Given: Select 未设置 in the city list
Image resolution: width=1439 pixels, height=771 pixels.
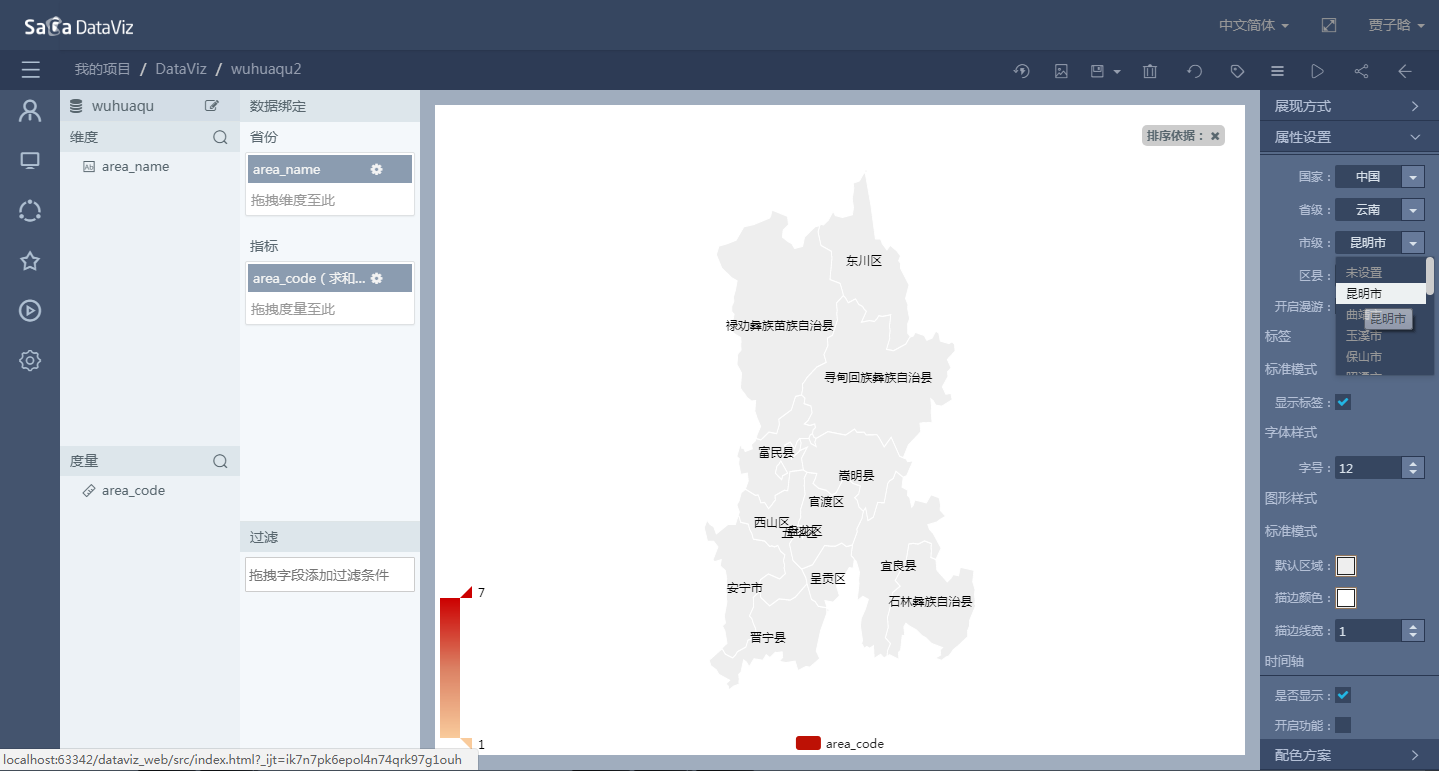Looking at the screenshot, I should 1380,272.
